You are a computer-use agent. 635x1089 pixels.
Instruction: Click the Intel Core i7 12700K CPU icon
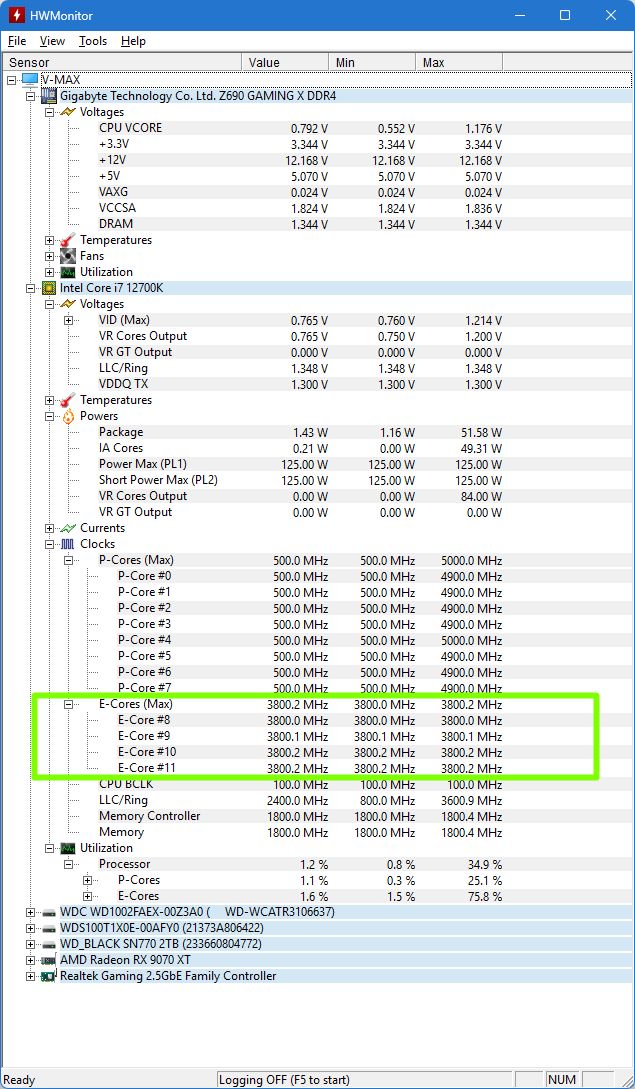49,288
